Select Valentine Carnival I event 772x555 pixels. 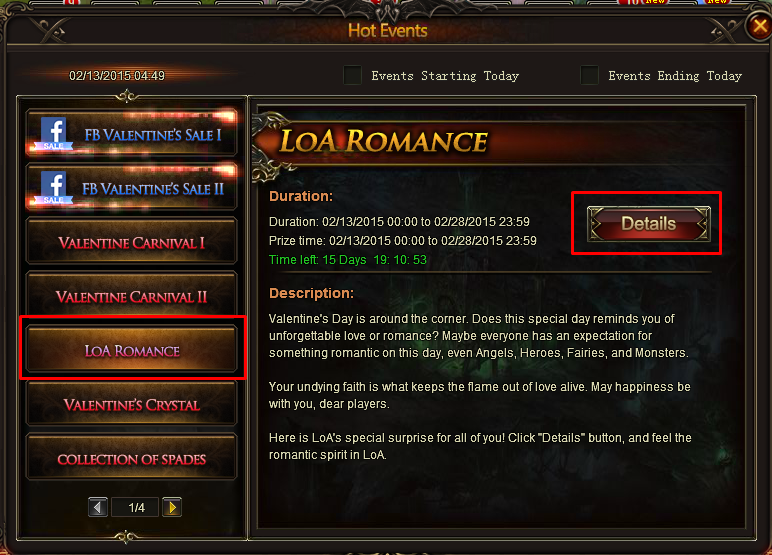[131, 242]
